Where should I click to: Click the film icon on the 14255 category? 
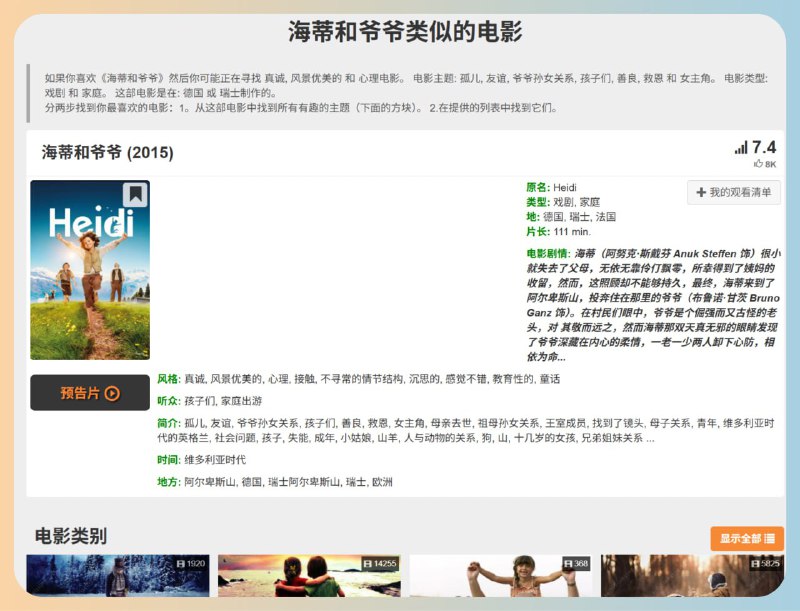(x=367, y=564)
